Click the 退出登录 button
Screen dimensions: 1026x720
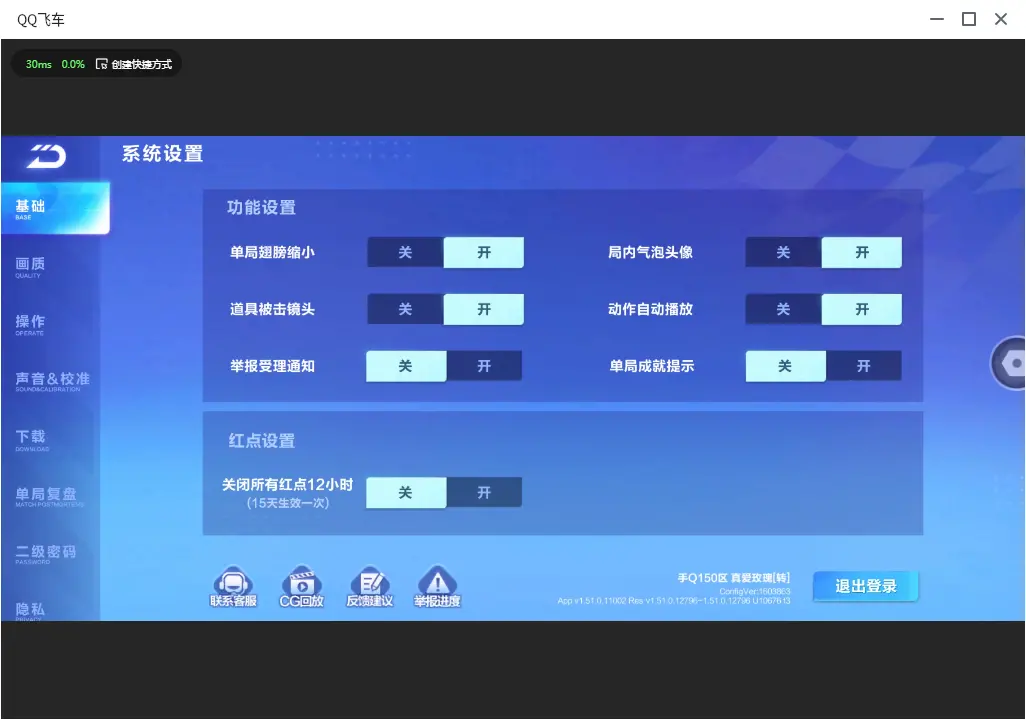(x=866, y=586)
